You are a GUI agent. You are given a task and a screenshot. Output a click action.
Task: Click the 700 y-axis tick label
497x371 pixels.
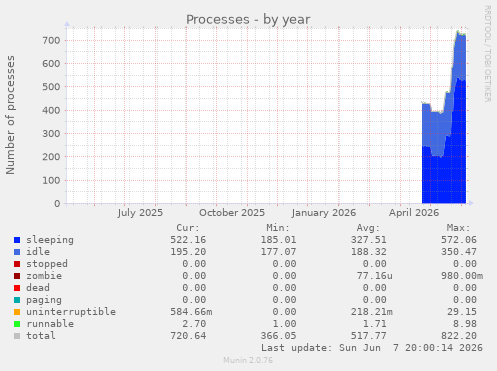[x=51, y=41]
